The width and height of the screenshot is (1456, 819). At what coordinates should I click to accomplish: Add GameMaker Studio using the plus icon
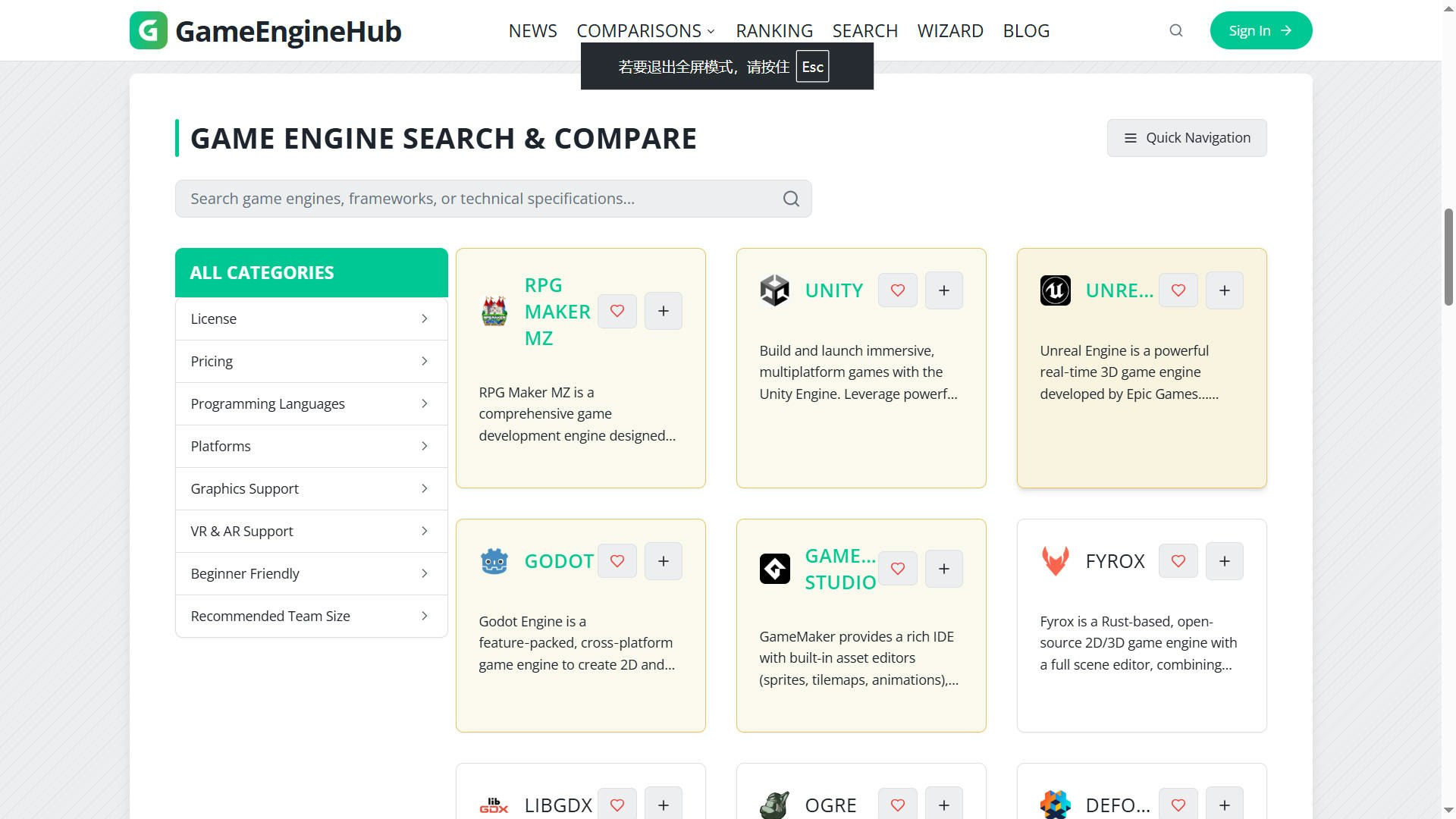(943, 568)
